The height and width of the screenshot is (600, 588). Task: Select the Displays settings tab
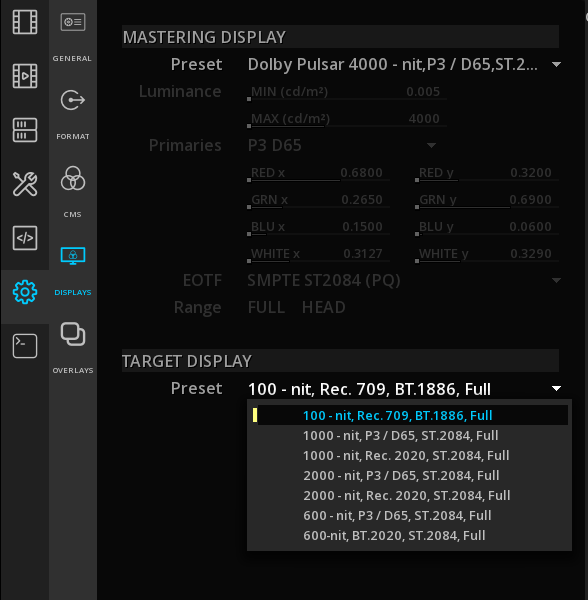(73, 271)
